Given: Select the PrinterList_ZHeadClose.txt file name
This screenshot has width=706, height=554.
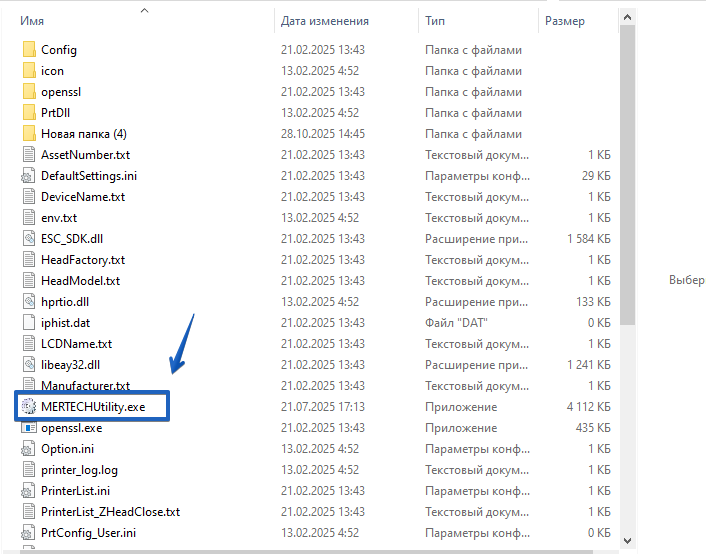Looking at the screenshot, I should [110, 512].
